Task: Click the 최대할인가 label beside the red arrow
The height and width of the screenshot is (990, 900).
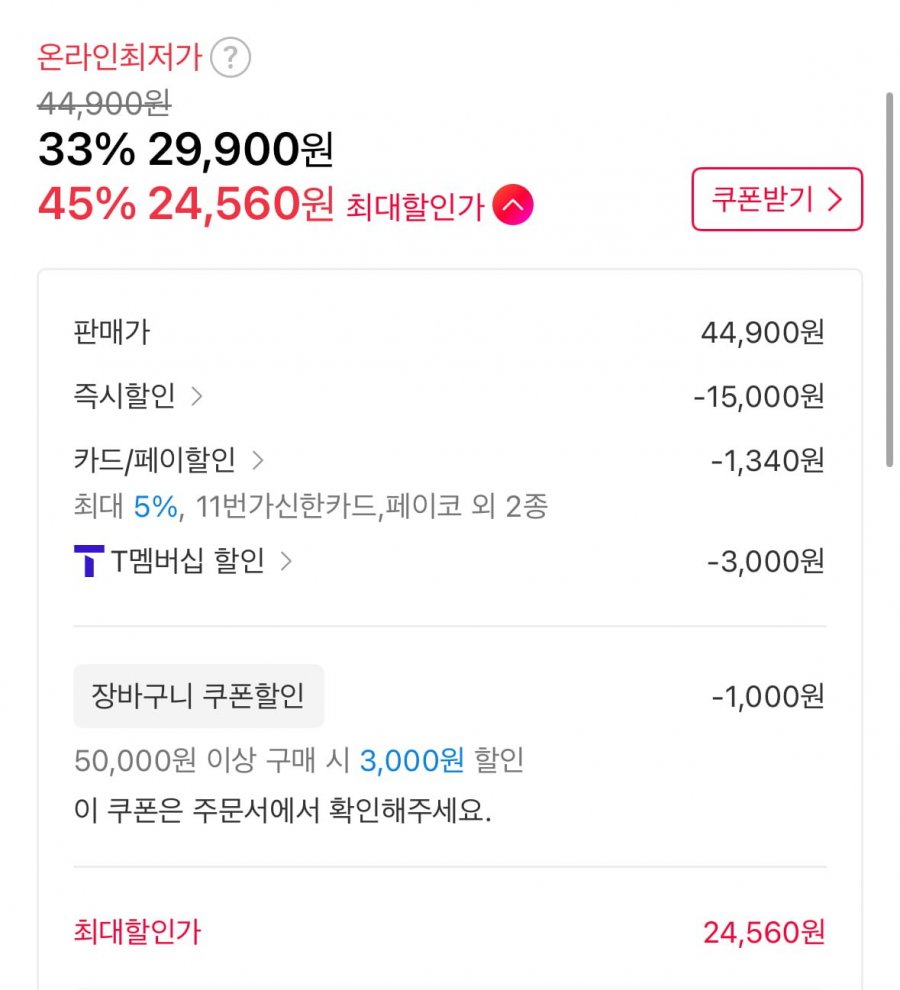Action: (415, 207)
